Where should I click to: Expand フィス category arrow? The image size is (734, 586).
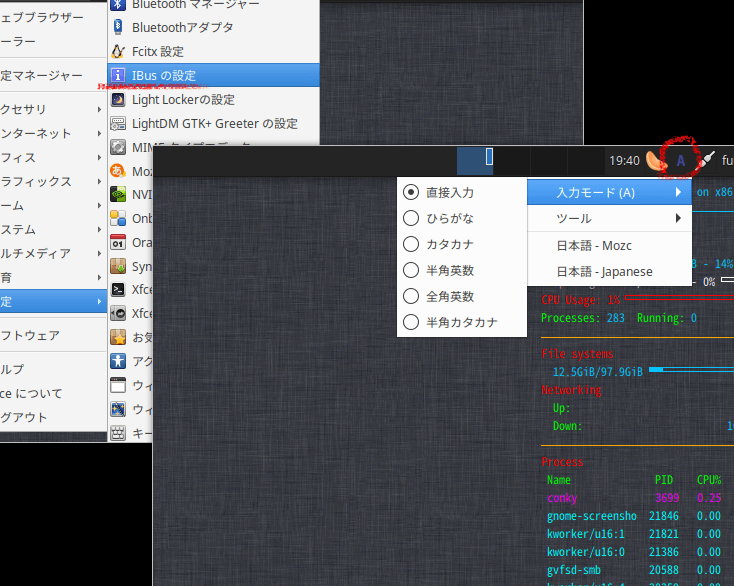[99, 157]
